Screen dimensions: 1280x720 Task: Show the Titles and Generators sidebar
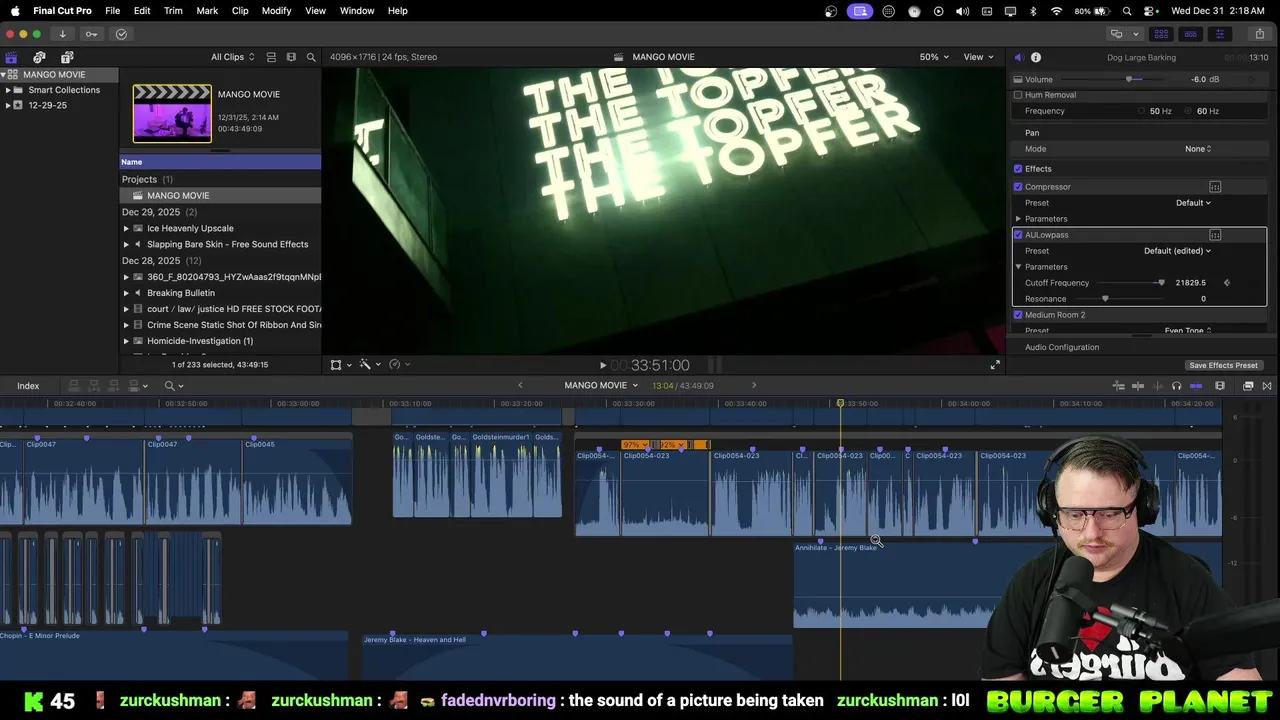click(67, 57)
